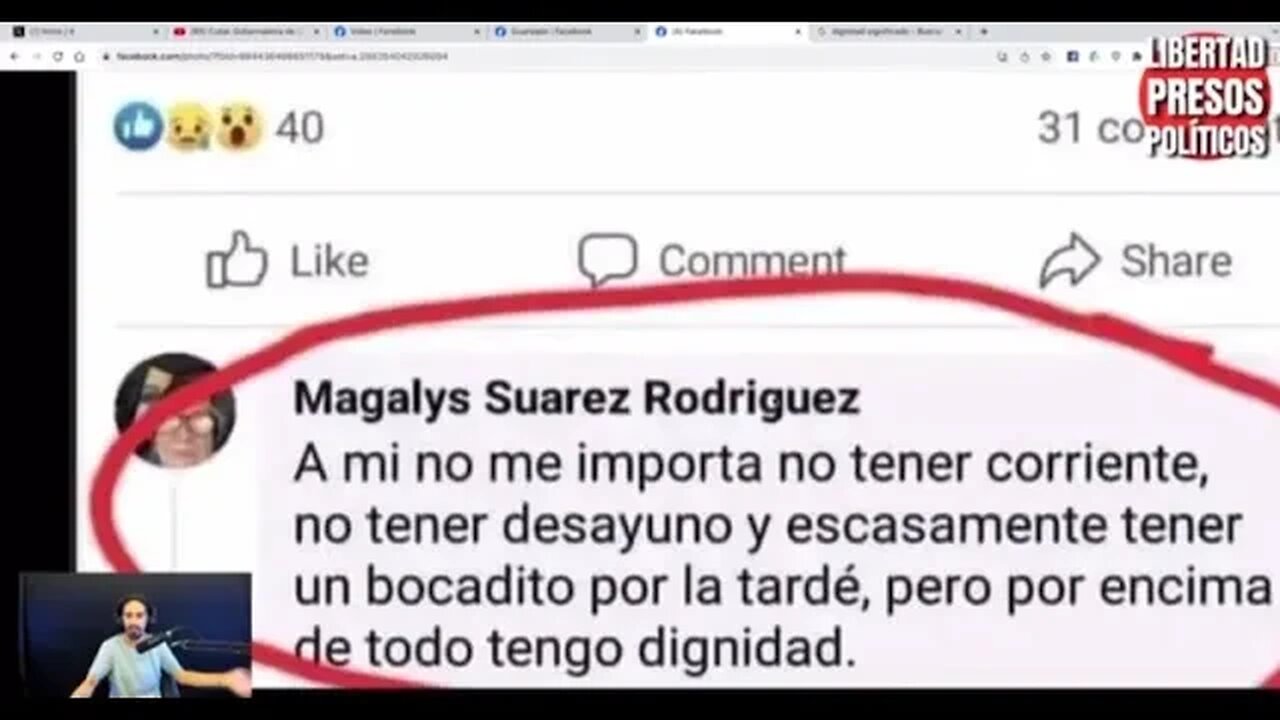Click the Like thumbs-up icon
1280x720 pixels.
pos(237,260)
